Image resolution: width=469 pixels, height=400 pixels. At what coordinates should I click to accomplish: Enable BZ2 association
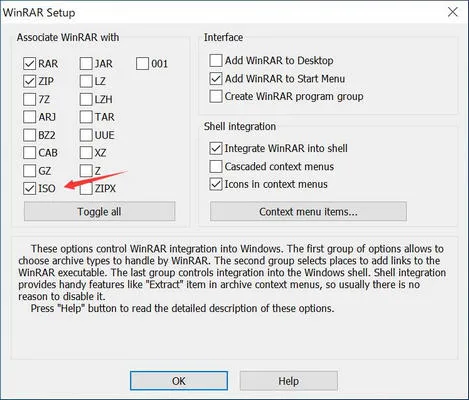tap(30, 135)
